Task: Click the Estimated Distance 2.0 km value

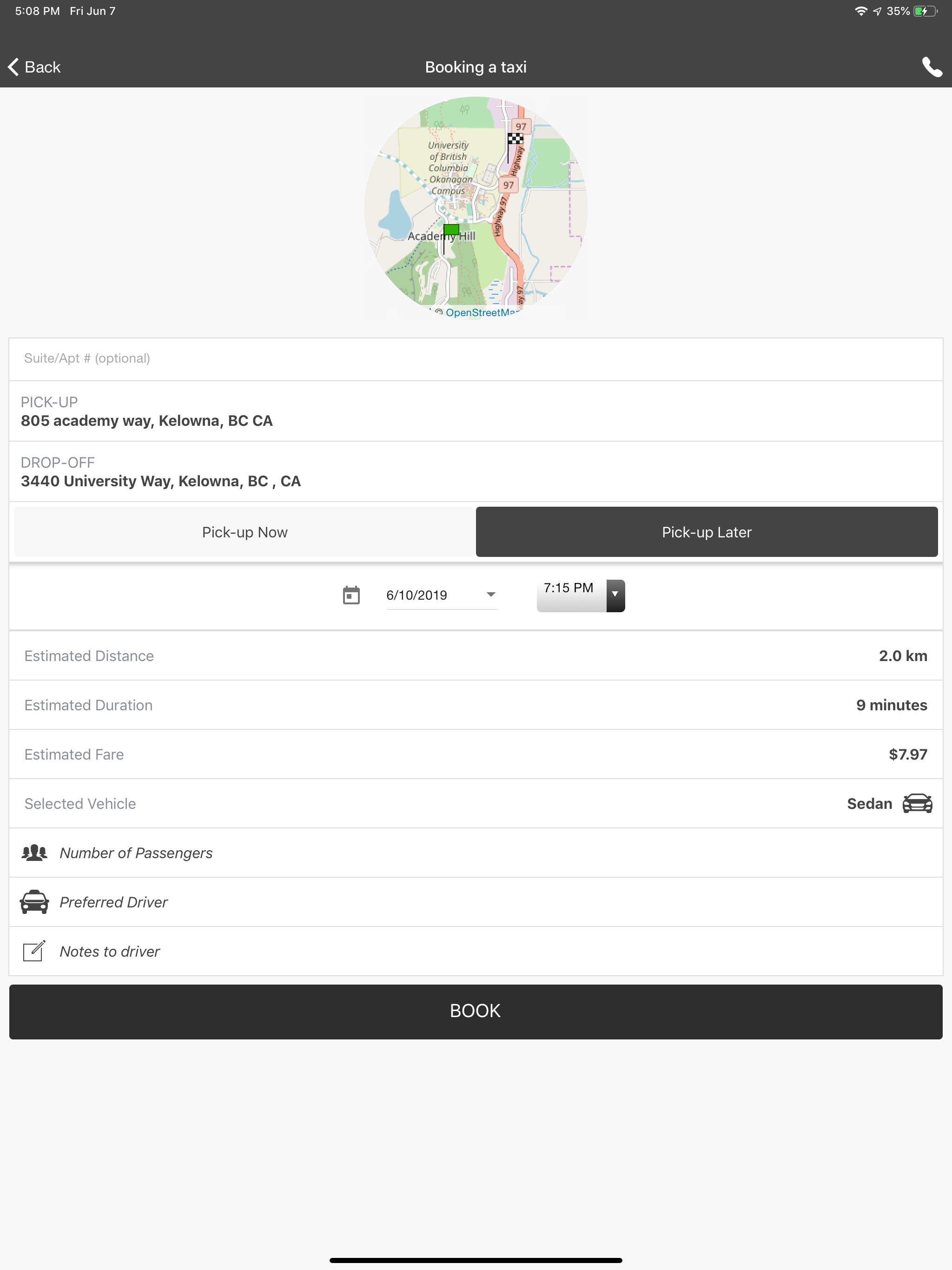Action: point(903,655)
